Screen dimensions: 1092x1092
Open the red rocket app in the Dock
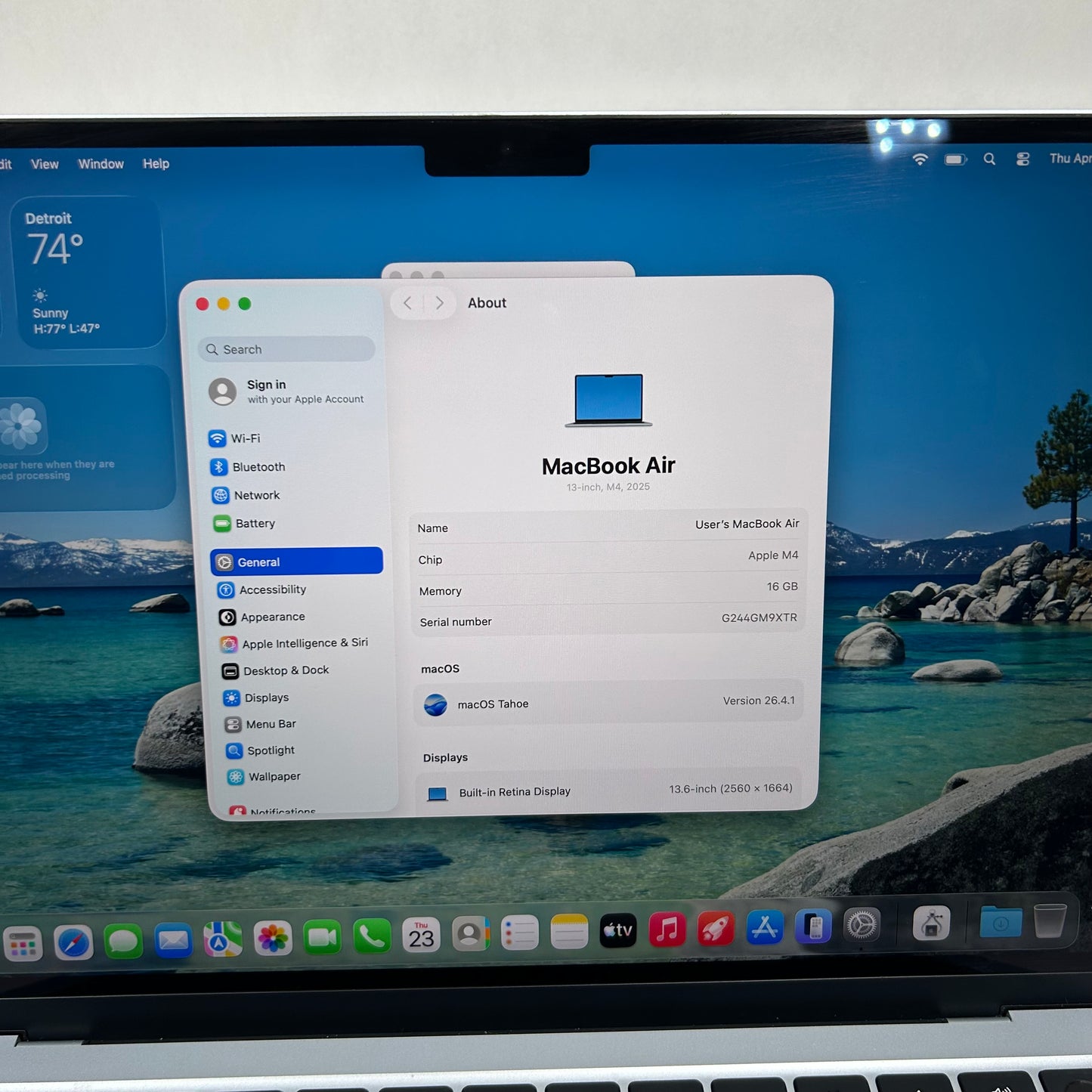(x=716, y=928)
